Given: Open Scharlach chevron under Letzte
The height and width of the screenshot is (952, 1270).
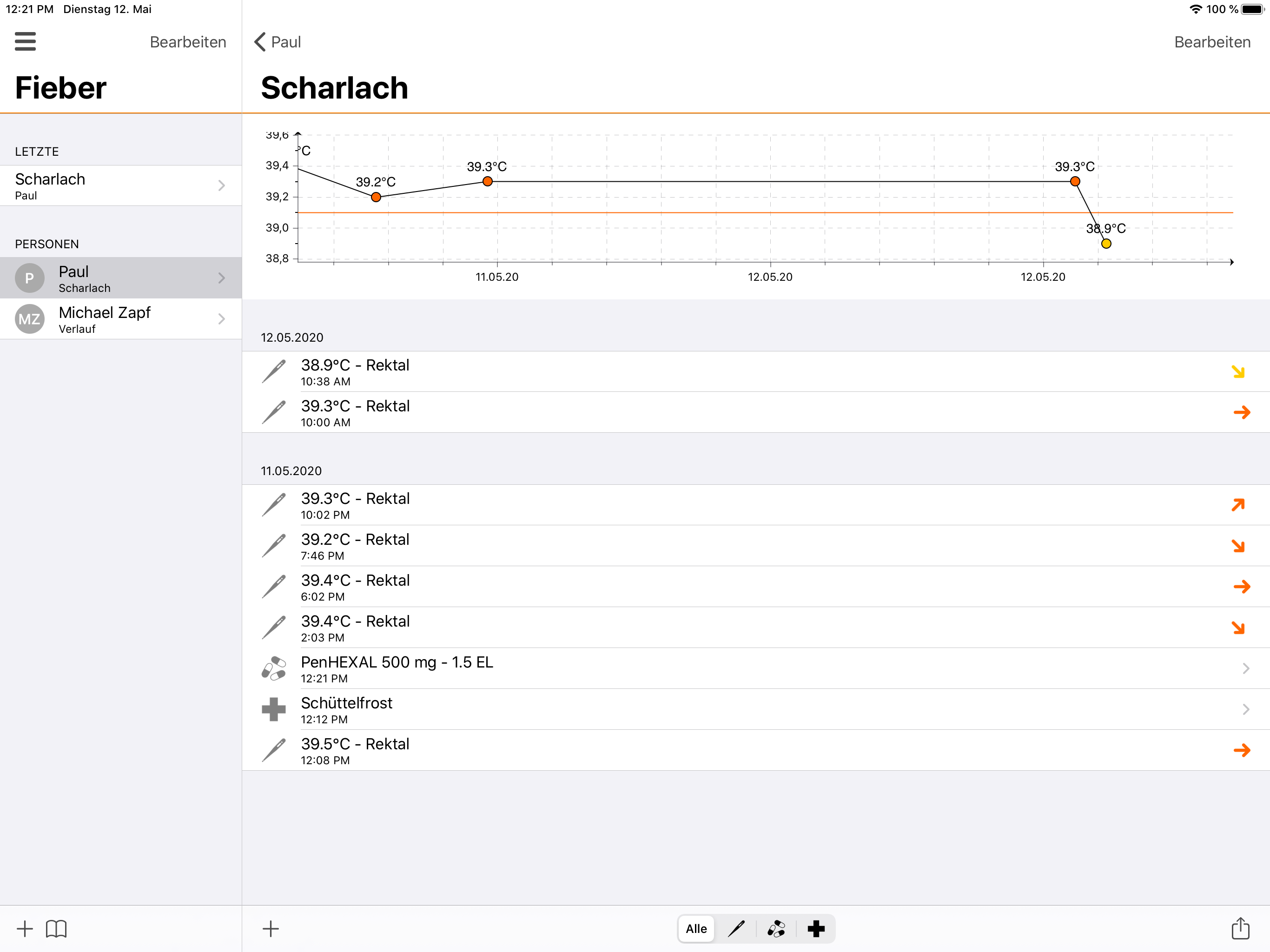Looking at the screenshot, I should (x=222, y=185).
